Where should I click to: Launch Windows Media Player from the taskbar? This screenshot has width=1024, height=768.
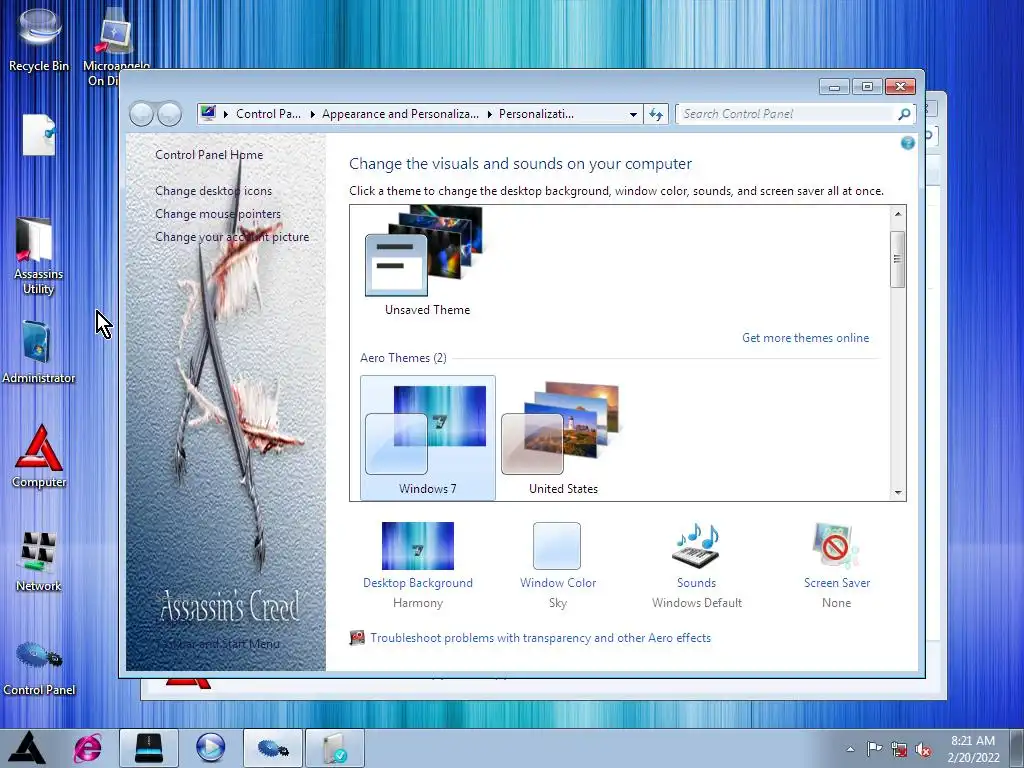tap(210, 748)
